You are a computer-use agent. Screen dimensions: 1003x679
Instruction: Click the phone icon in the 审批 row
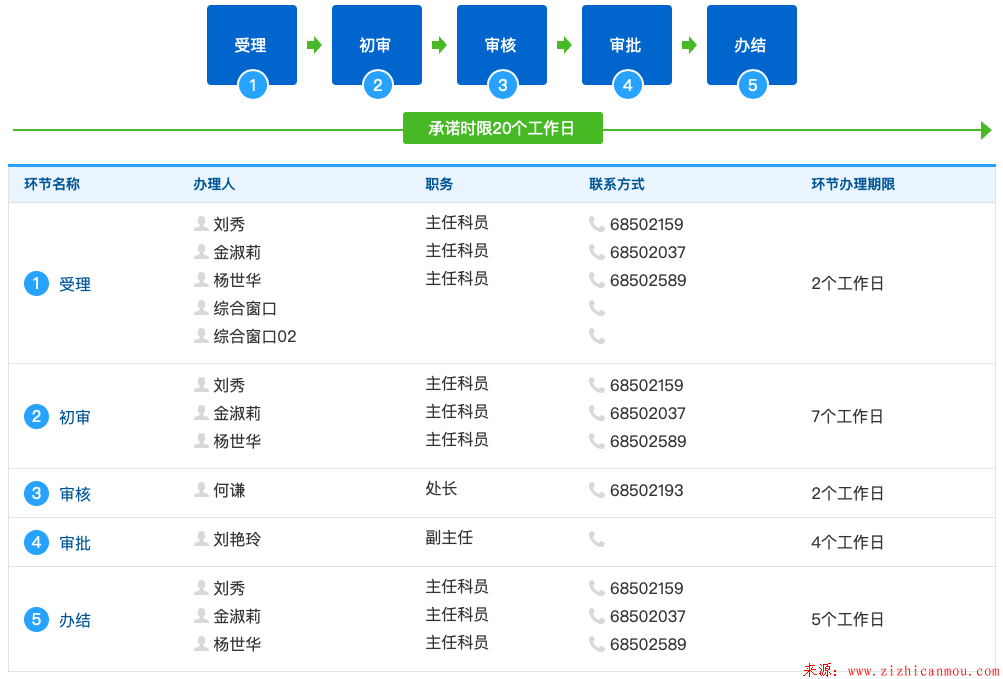(597, 539)
